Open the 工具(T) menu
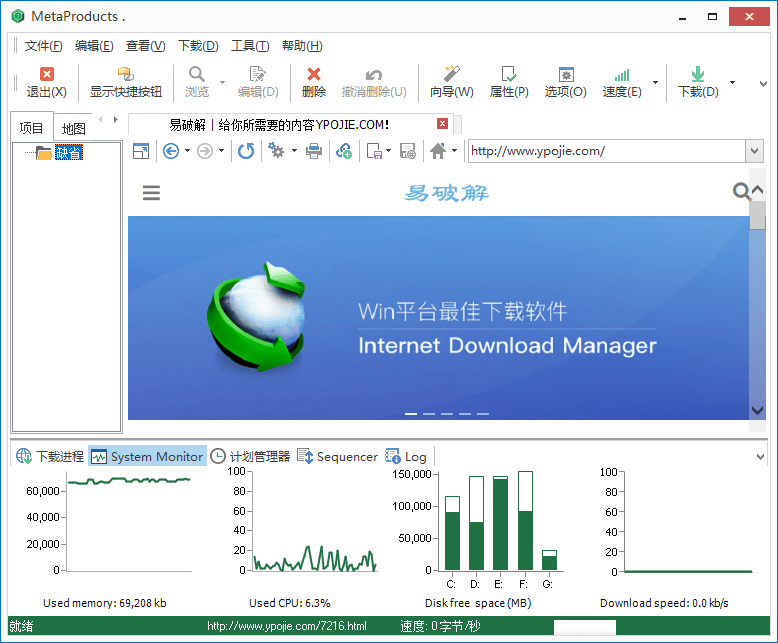The height and width of the screenshot is (643, 778). coord(250,46)
